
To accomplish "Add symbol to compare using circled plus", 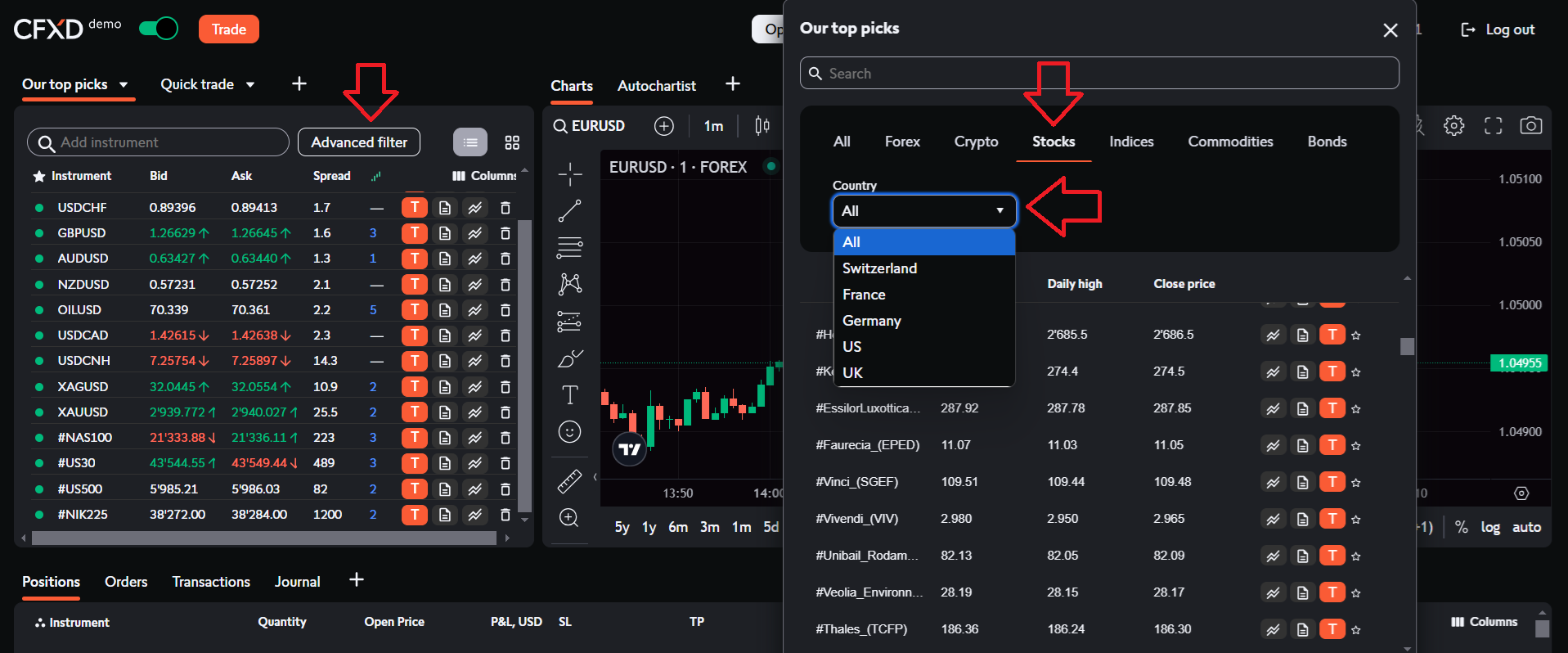I will 664,126.
